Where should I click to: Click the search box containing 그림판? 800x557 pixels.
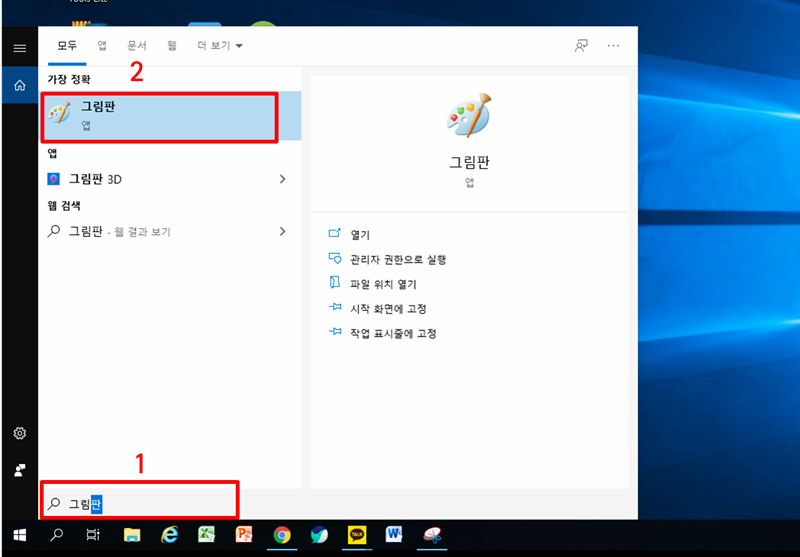139,504
